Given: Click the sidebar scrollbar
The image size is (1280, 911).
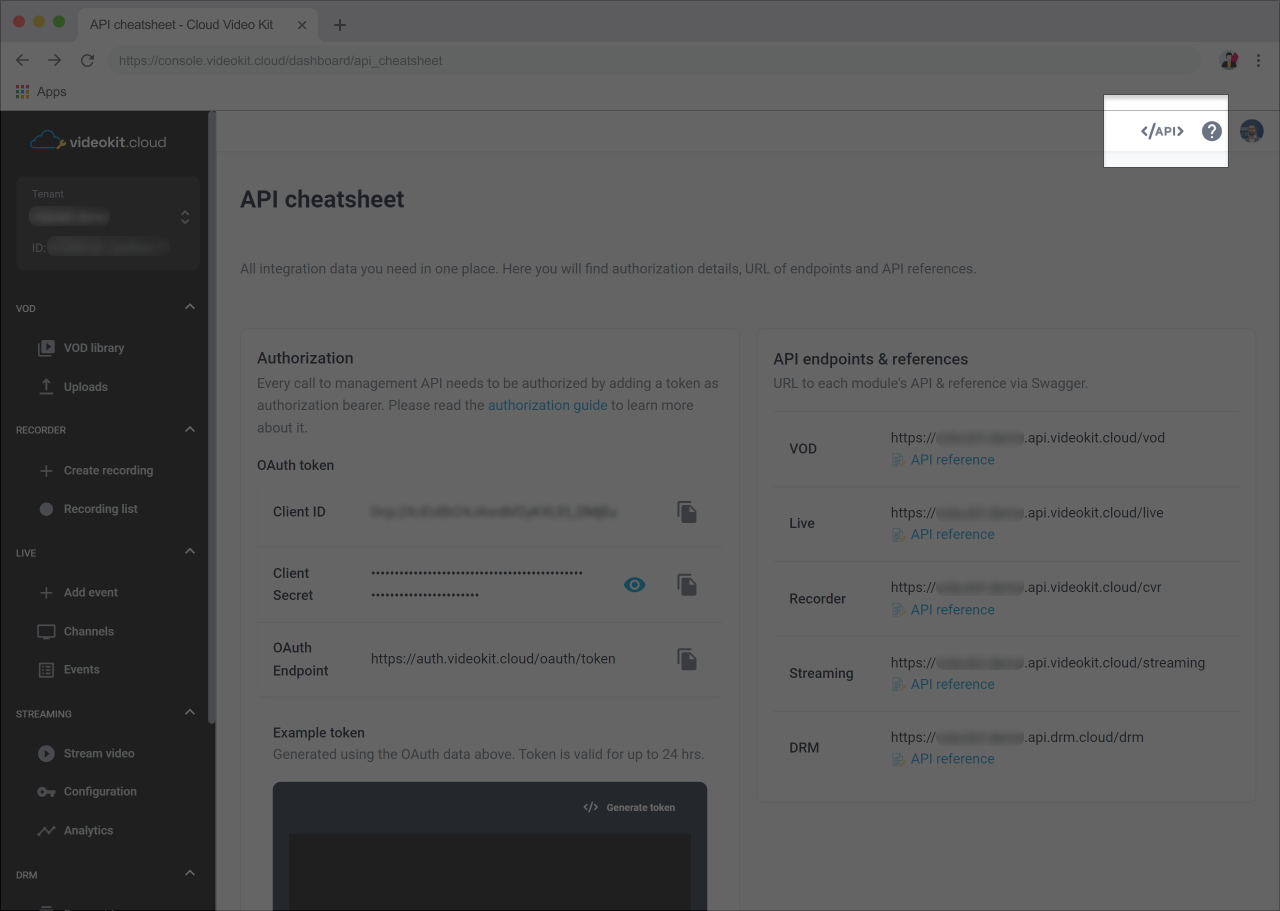Looking at the screenshot, I should click(x=211, y=418).
